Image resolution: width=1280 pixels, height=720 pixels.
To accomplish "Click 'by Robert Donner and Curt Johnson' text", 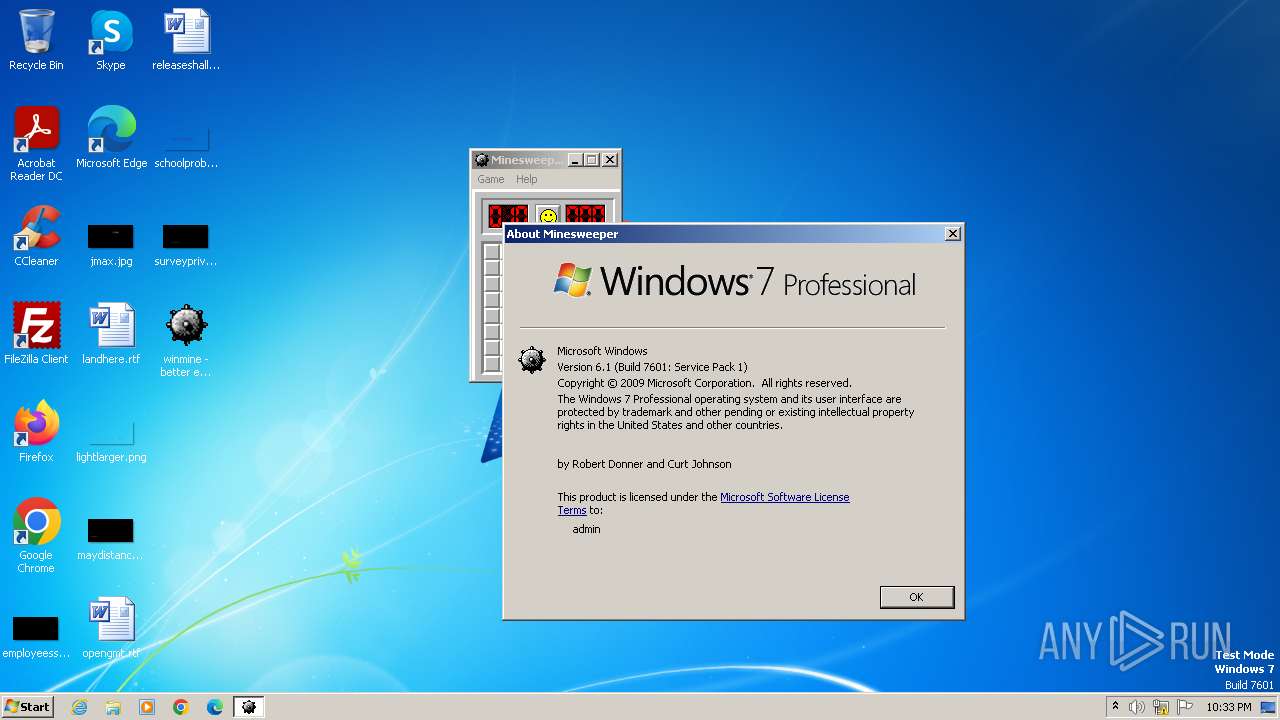I will 644,464.
